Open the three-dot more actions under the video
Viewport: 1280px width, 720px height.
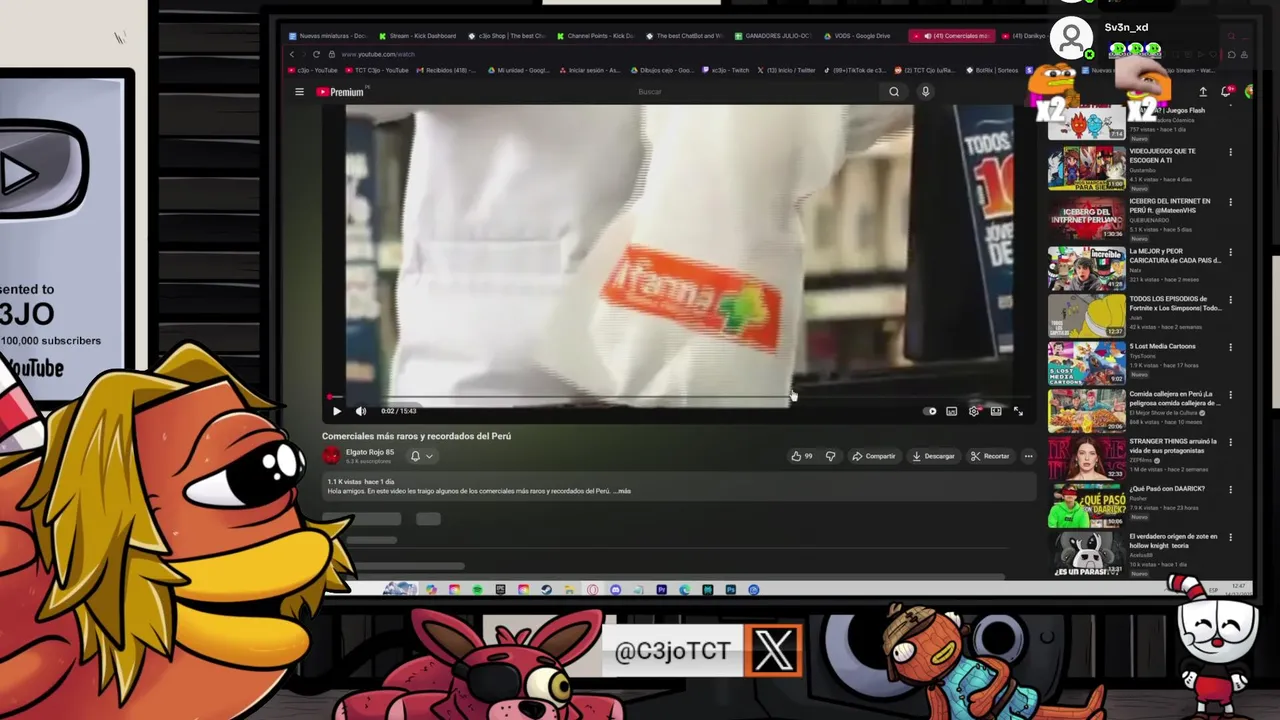coord(1028,456)
